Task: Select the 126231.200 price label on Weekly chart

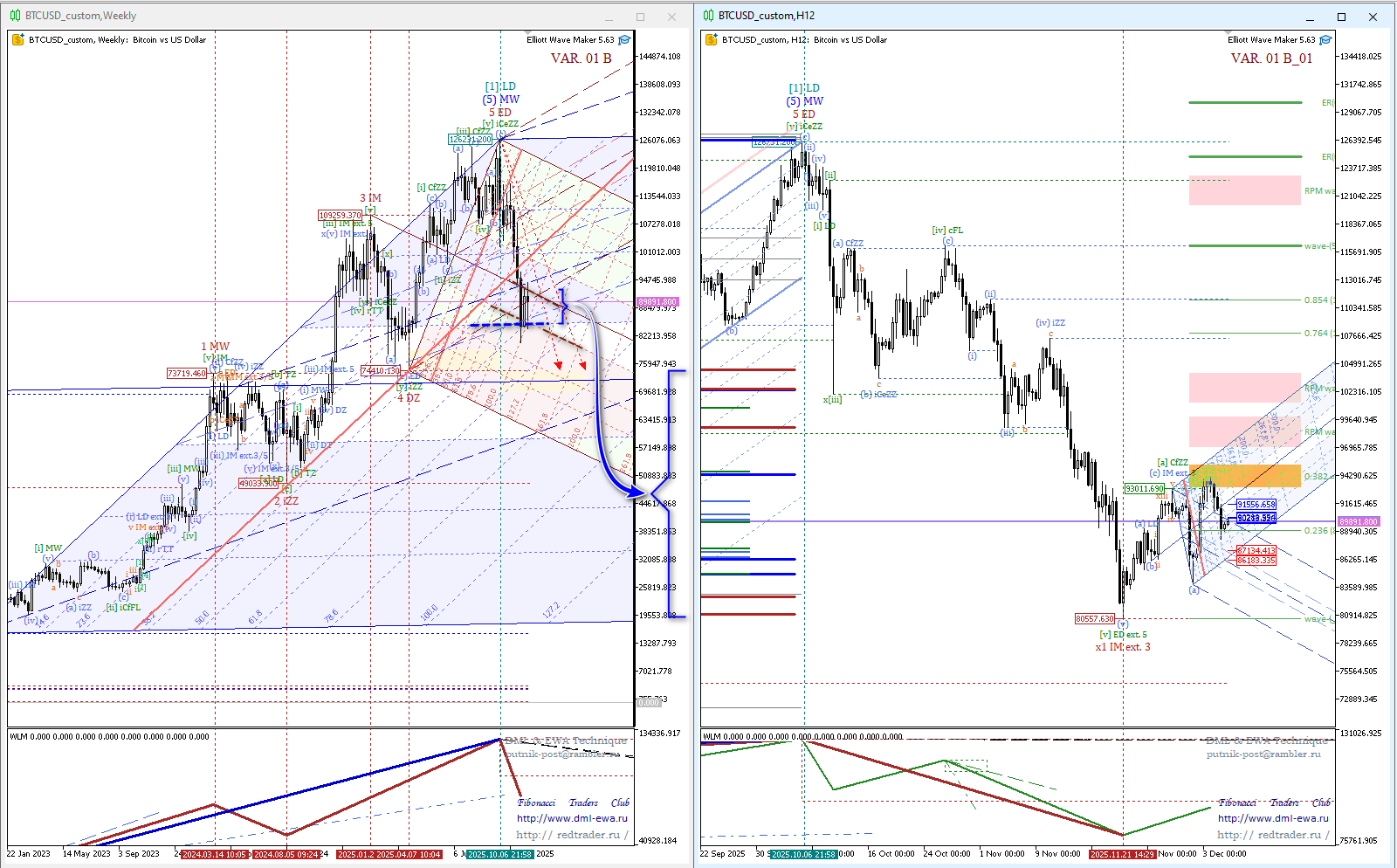Action: coord(470,140)
